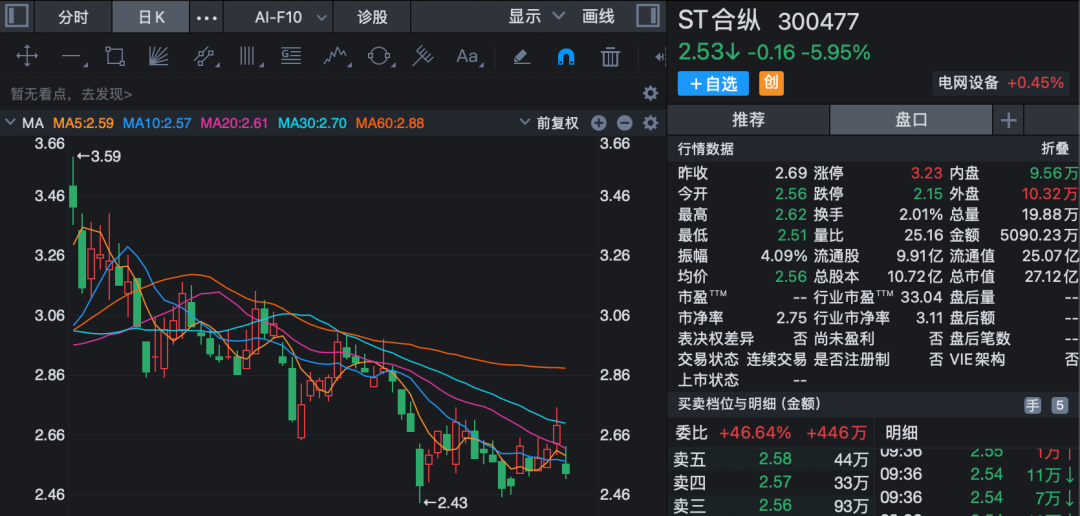Select the move/pan crosshair drawing tool
Viewport: 1080px width, 516px height.
coord(27,57)
